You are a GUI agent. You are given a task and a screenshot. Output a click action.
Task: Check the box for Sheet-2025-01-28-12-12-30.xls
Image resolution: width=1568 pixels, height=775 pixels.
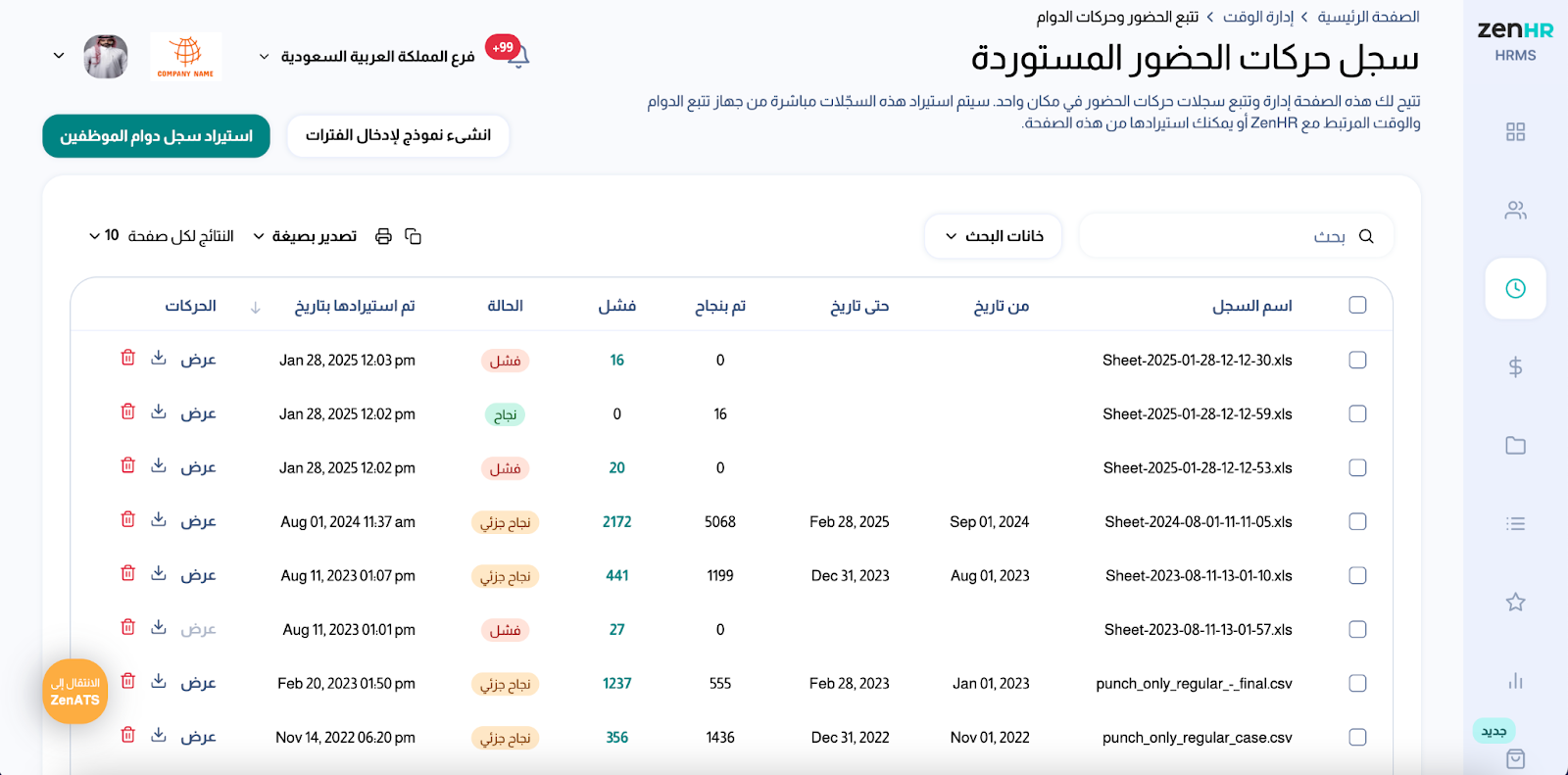1357,360
